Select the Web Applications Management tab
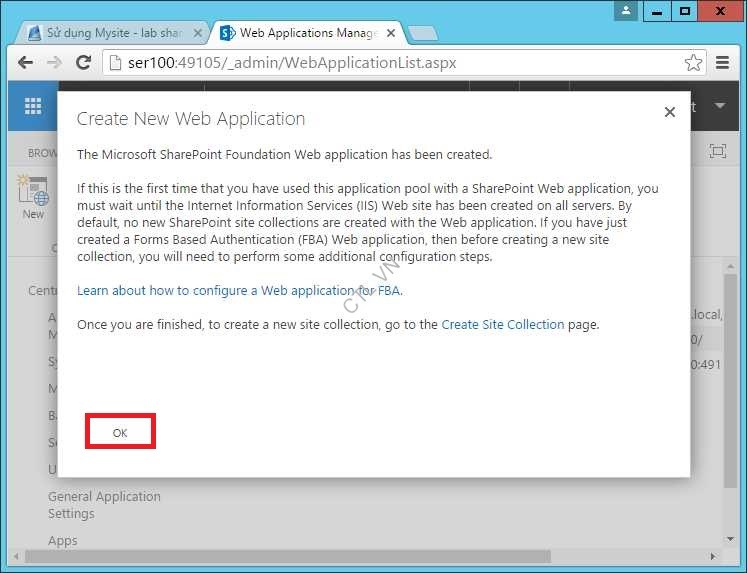The width and height of the screenshot is (747, 573). click(x=308, y=33)
